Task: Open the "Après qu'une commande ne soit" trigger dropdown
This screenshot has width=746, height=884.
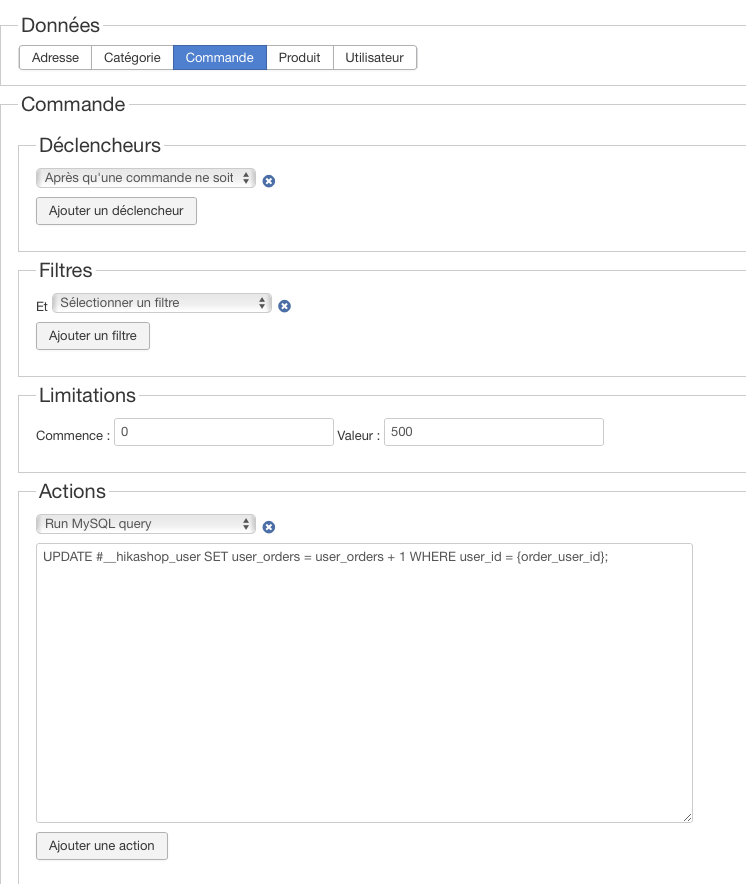Action: (x=146, y=178)
